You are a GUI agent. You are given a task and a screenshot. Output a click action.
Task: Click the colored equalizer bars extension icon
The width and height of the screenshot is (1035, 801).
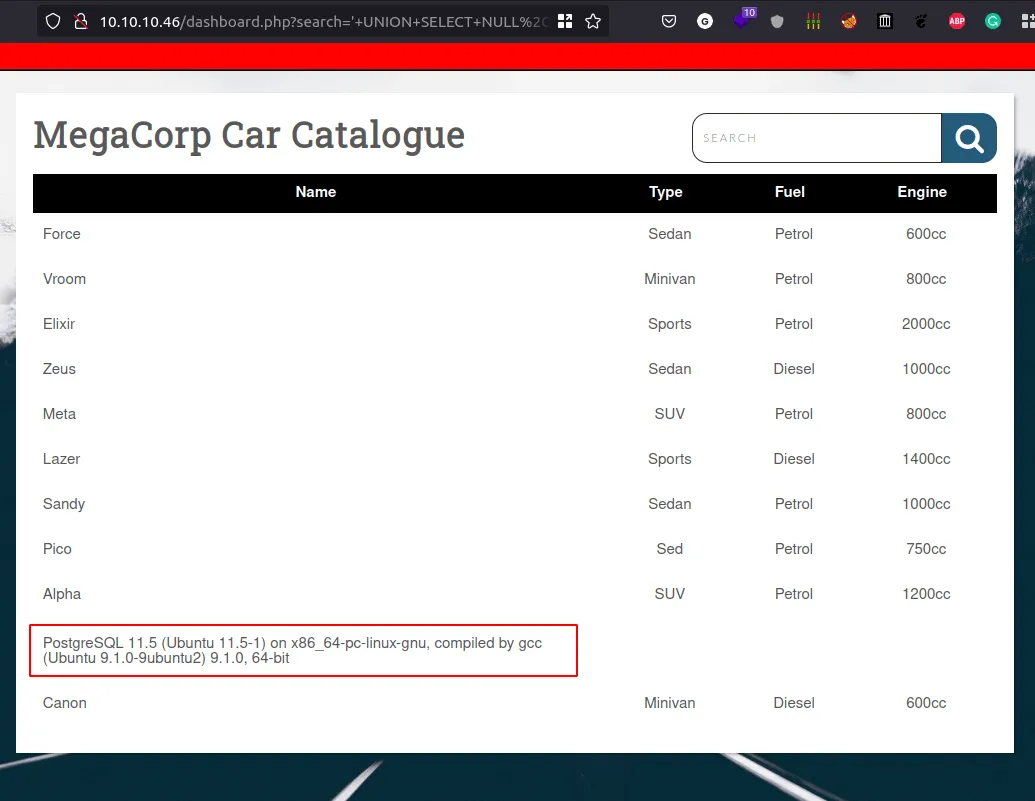(813, 21)
